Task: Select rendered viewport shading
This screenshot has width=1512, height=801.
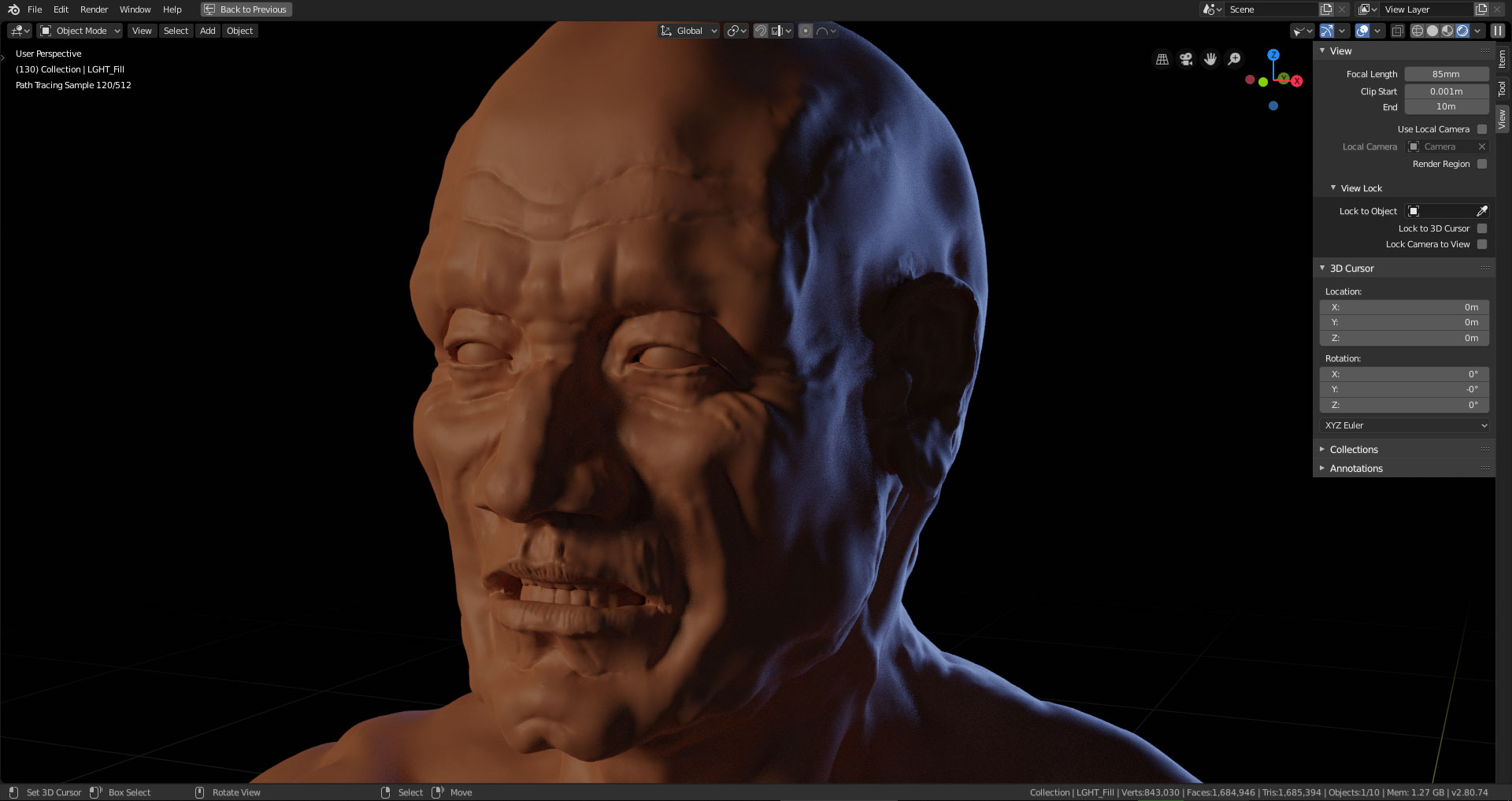Action: click(x=1462, y=31)
